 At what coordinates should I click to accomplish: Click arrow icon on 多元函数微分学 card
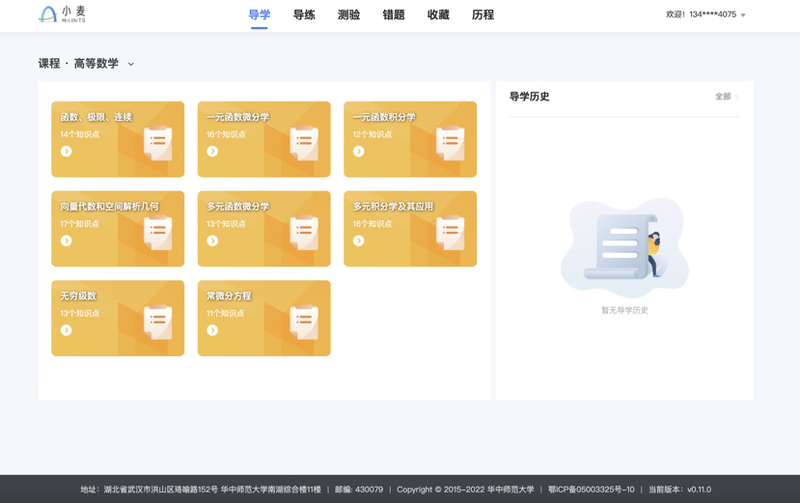pos(212,241)
